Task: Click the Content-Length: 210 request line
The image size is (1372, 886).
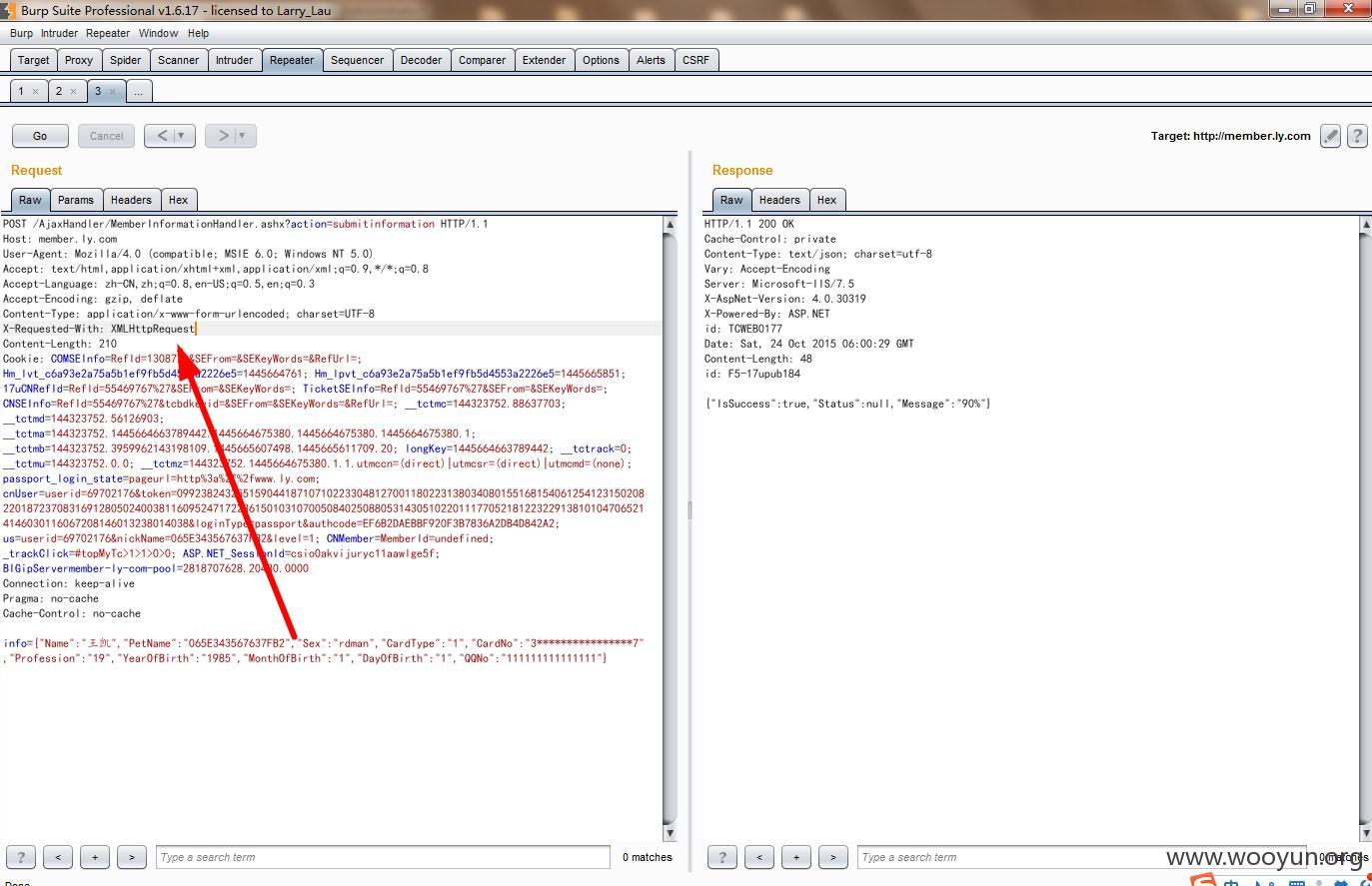Action: pos(60,344)
